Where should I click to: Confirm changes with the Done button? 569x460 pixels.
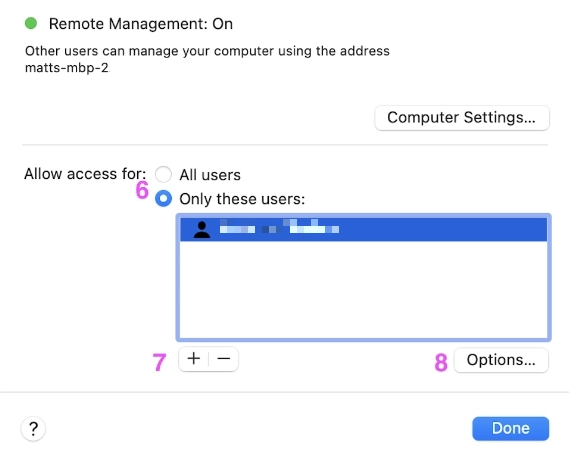[511, 428]
